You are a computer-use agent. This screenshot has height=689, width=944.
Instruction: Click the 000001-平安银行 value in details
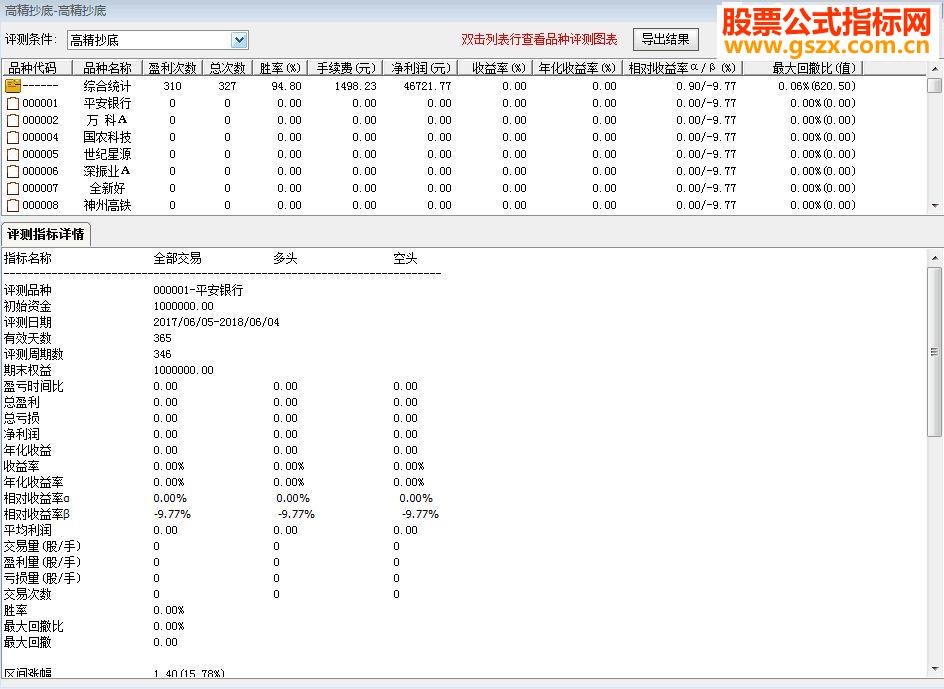point(198,290)
